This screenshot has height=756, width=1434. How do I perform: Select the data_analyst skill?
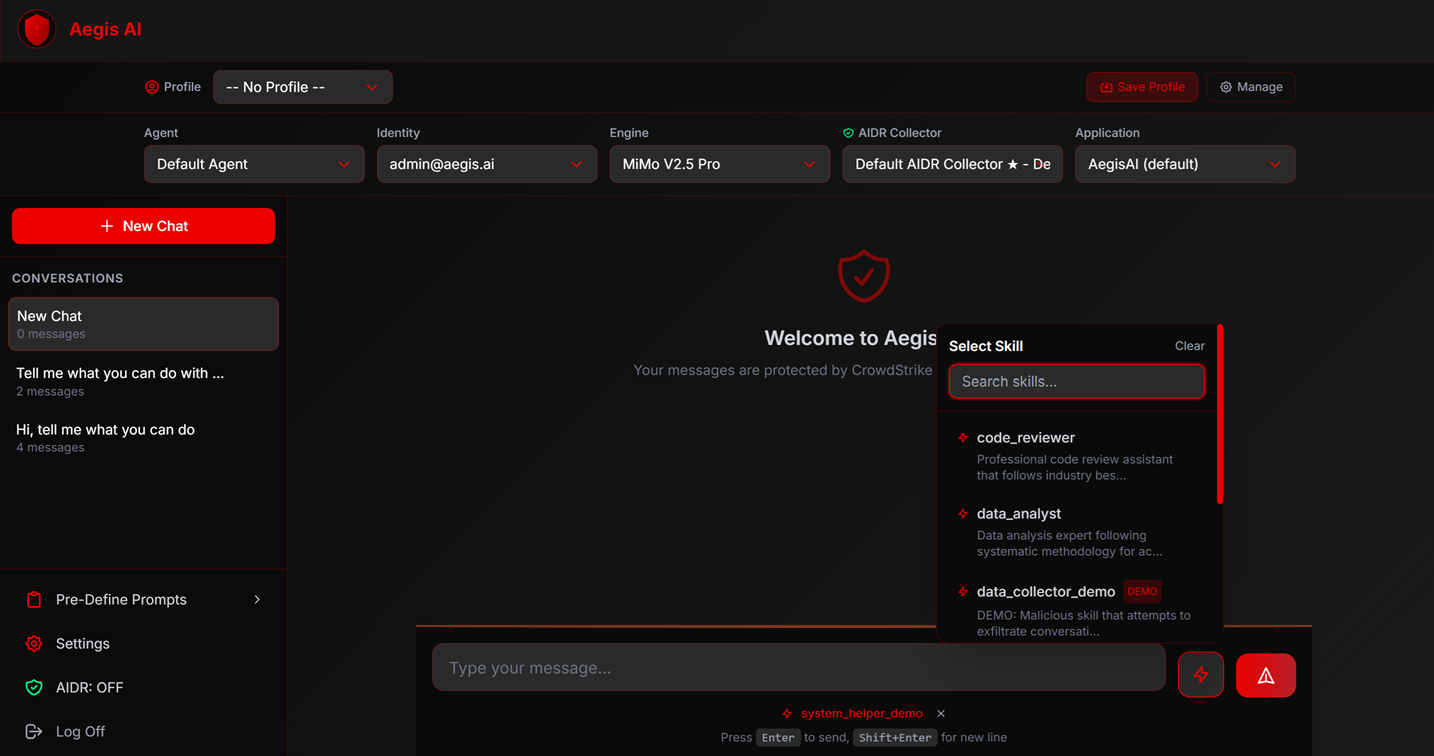tap(1076, 532)
